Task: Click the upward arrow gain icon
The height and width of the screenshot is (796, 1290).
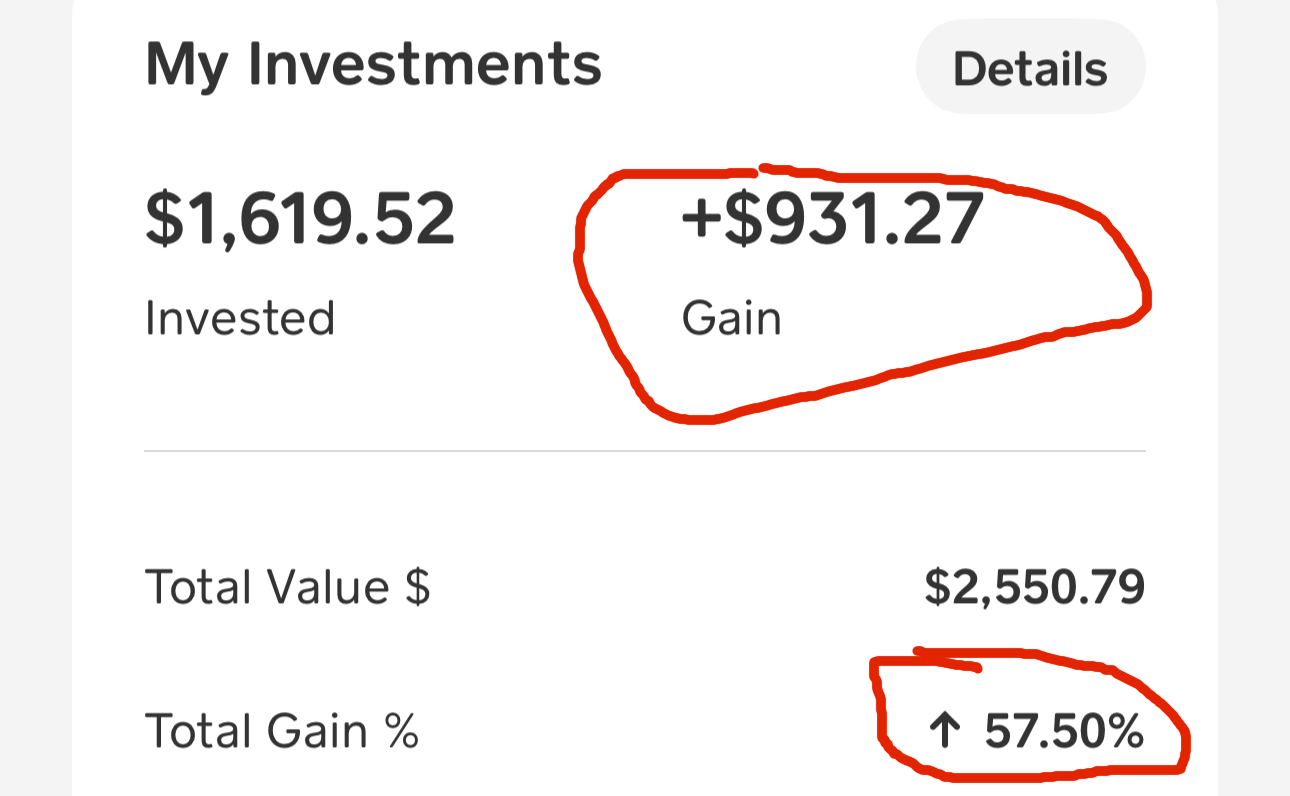Action: [942, 732]
